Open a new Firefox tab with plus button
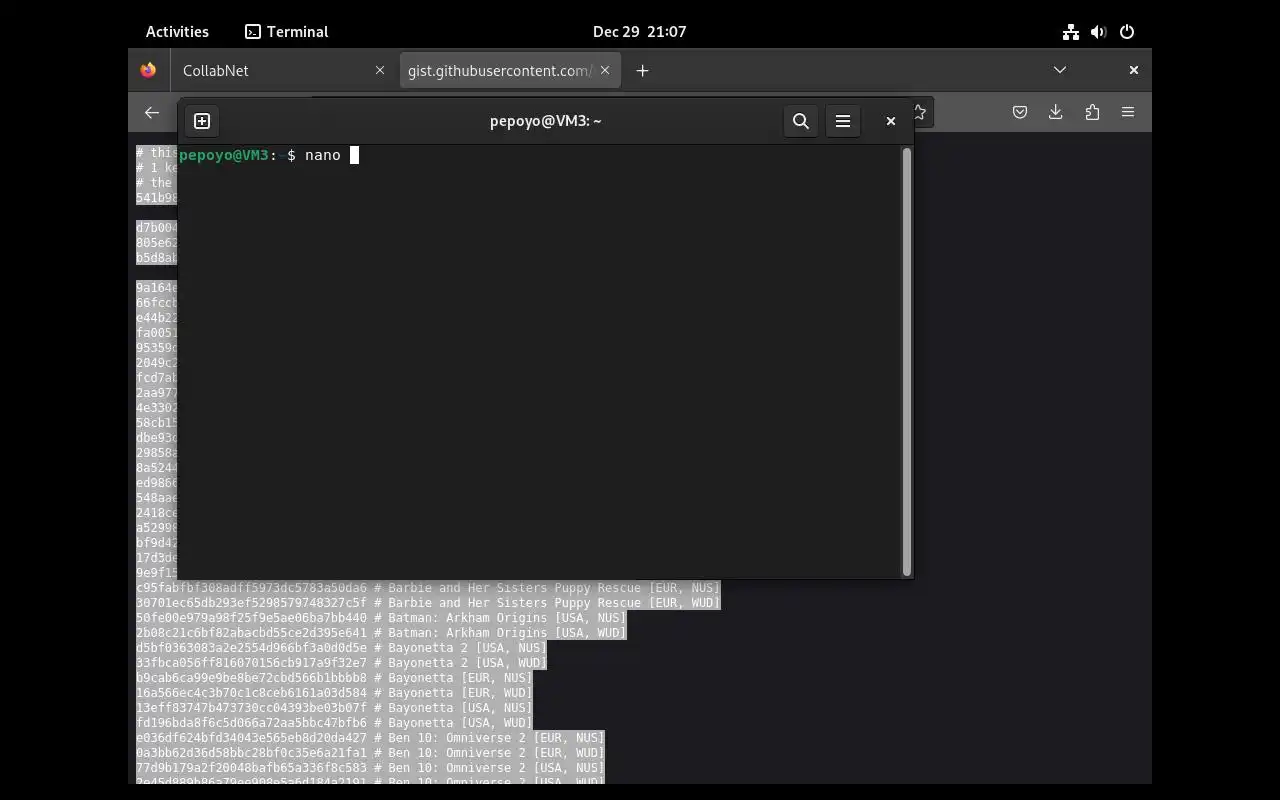The height and width of the screenshot is (800, 1280). tap(642, 71)
